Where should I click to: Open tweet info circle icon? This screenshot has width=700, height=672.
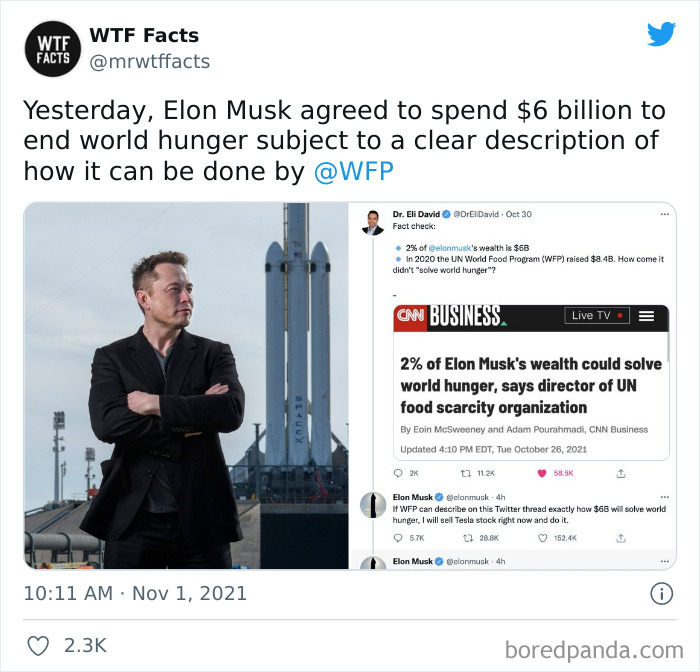(x=661, y=594)
